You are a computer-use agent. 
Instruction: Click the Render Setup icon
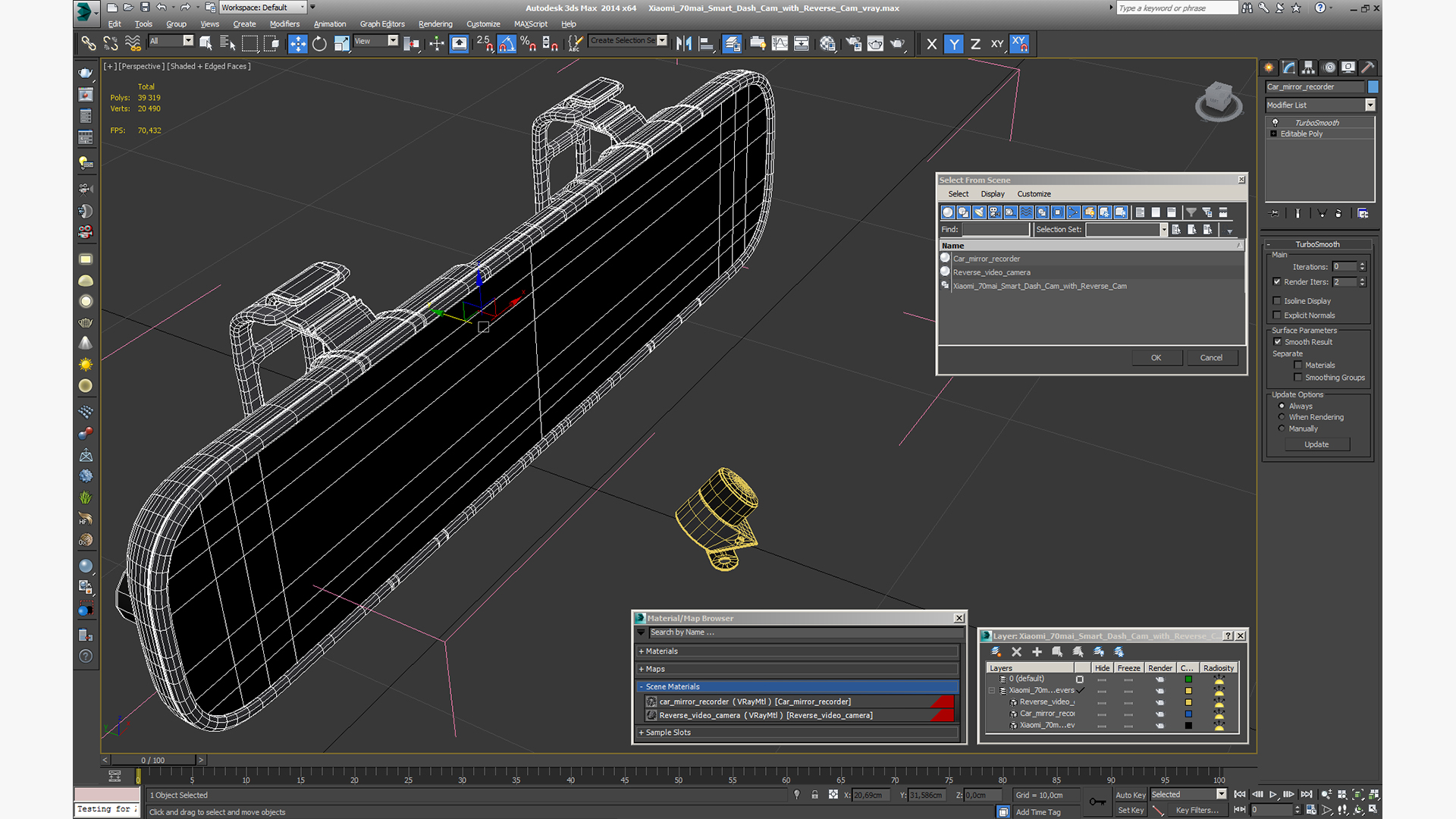[853, 44]
